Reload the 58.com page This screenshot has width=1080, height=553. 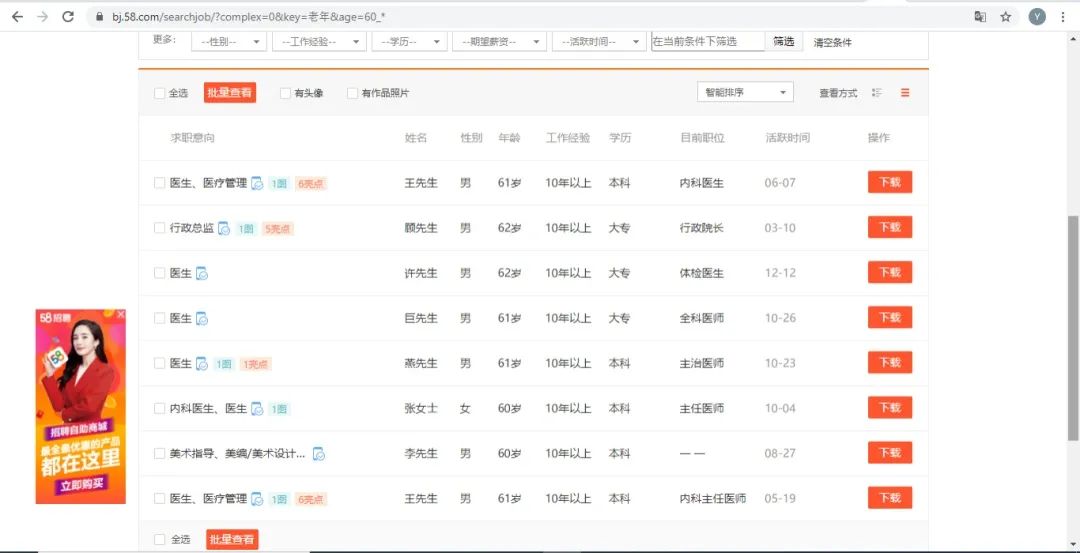68,17
